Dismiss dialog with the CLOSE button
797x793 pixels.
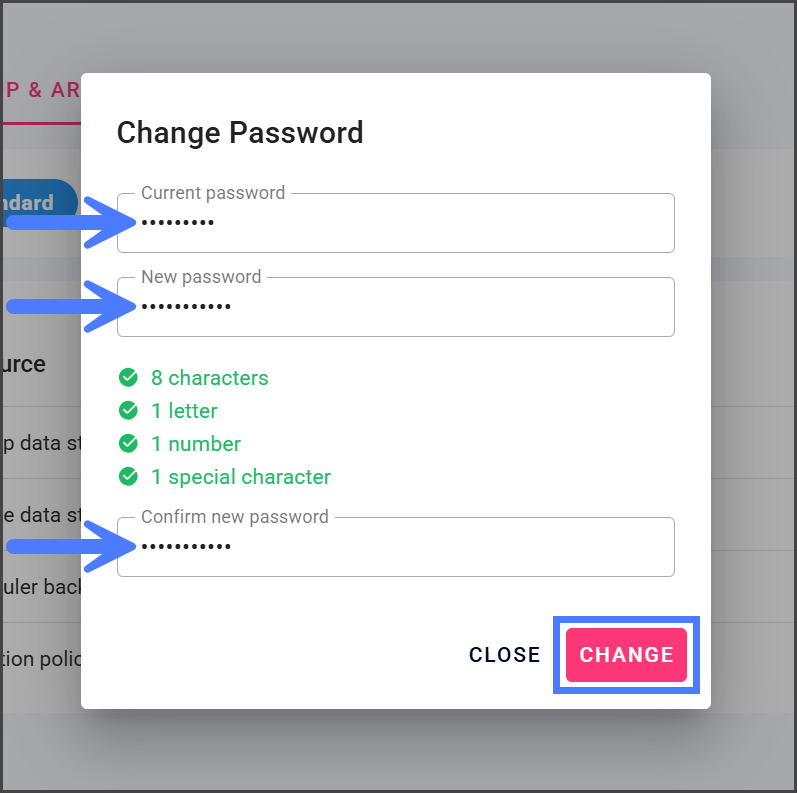click(x=505, y=655)
